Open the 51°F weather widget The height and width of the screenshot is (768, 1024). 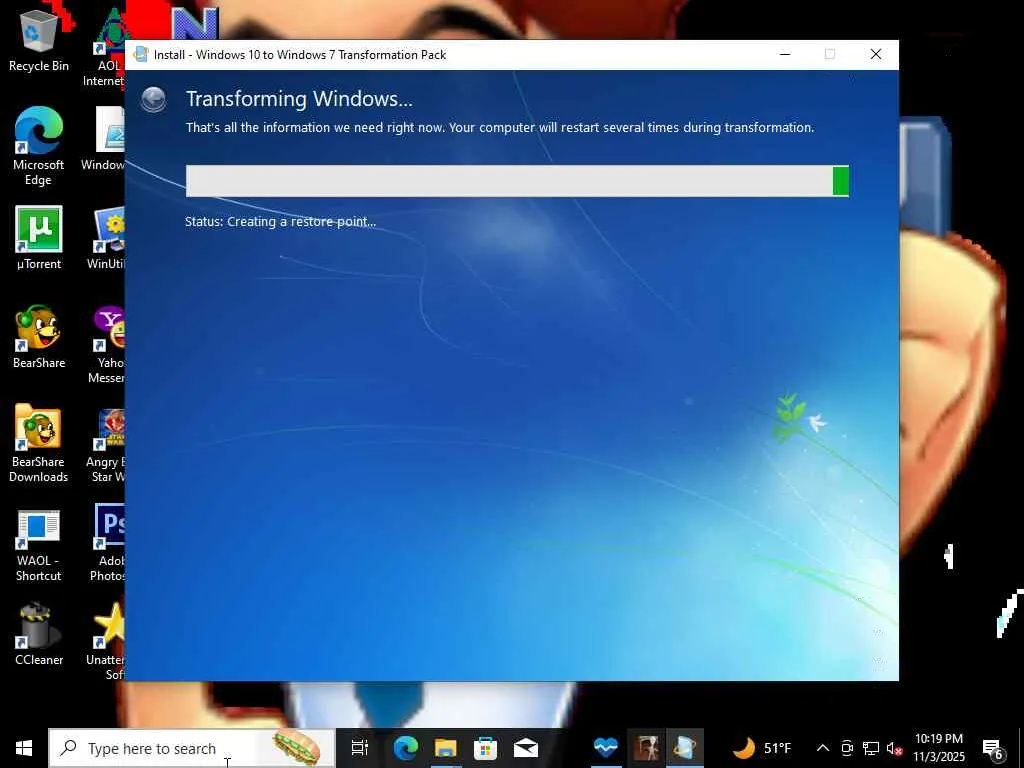coord(761,748)
